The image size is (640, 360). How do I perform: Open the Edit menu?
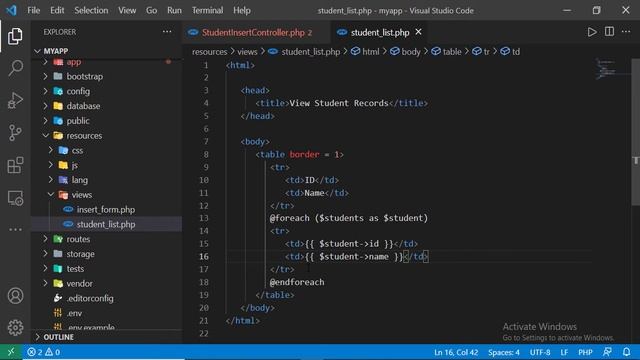(57, 10)
